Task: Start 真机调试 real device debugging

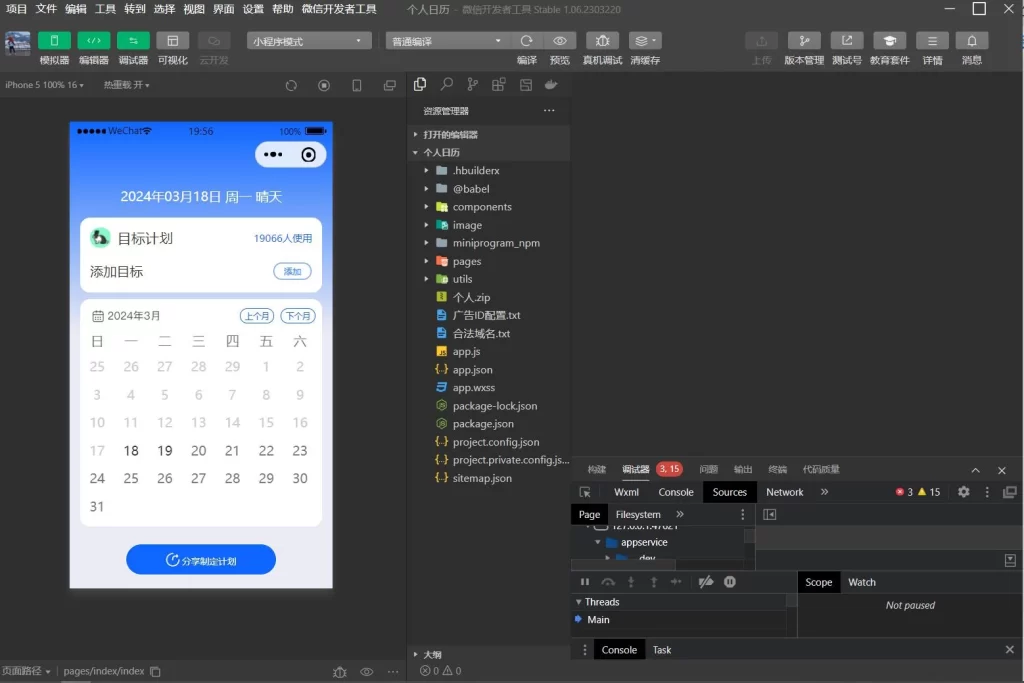Action: 601,40
